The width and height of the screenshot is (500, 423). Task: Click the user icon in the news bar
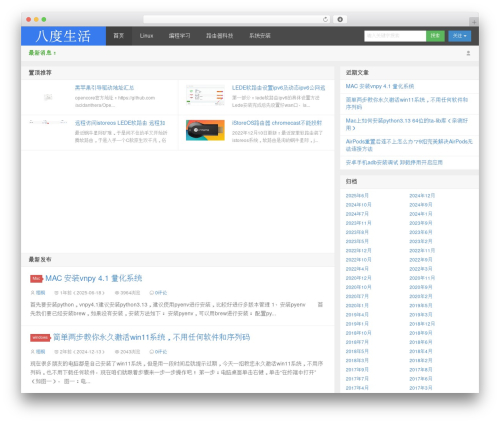468,53
